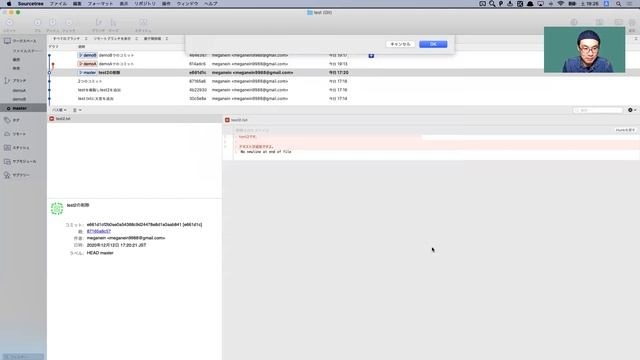Viewport: 640px width, 360px height.
Task: Click the Wi-Fi icon in menu bar
Action: click(x=561, y=4)
